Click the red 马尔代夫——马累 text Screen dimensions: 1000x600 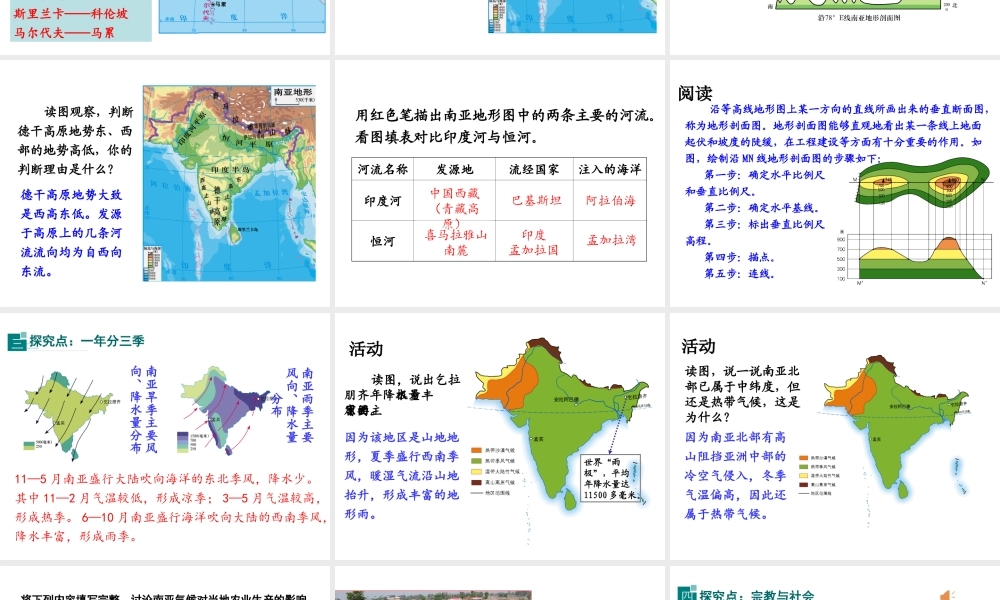pyautogui.click(x=64, y=32)
